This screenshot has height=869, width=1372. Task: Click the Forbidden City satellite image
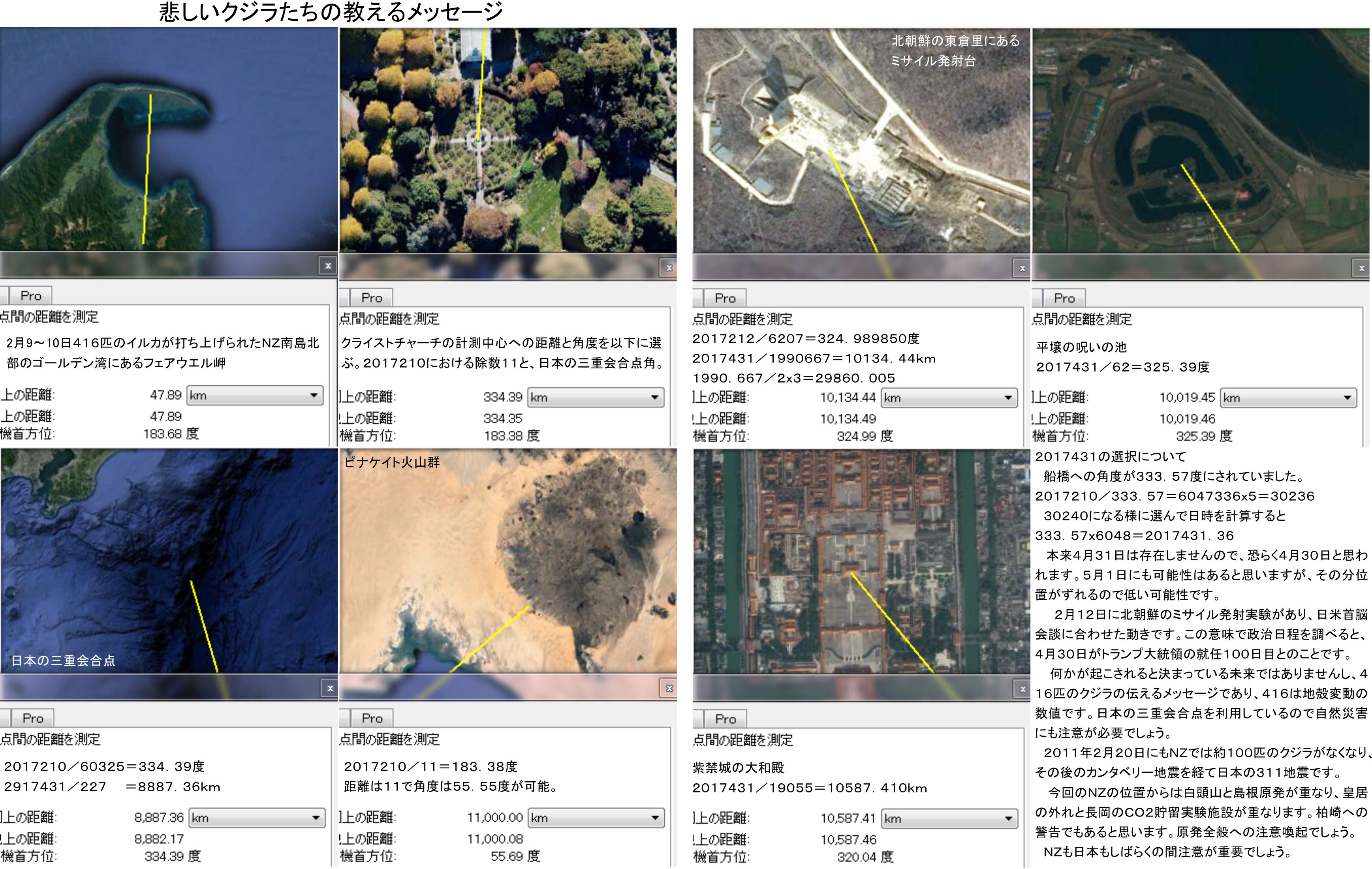pyautogui.click(x=861, y=561)
